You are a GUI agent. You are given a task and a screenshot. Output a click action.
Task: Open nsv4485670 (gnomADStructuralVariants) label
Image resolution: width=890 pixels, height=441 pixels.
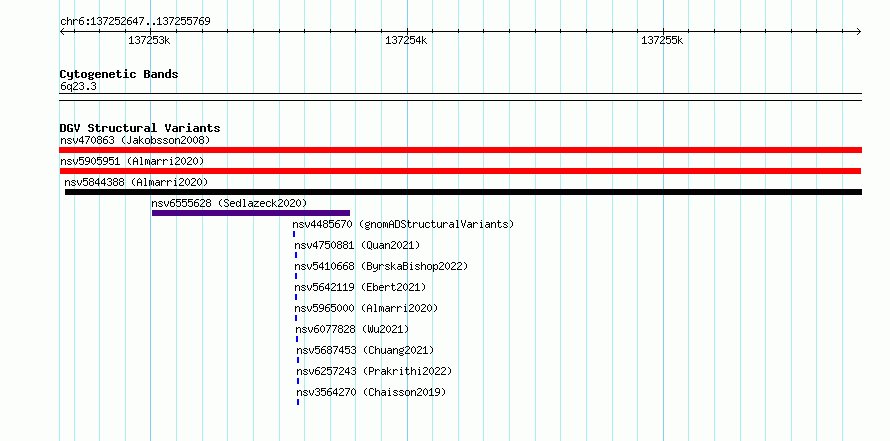(403, 224)
